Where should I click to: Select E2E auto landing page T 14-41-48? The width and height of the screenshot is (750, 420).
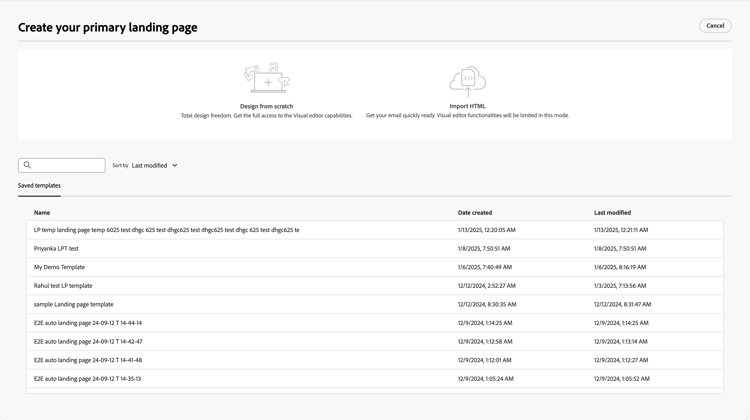(x=375, y=361)
